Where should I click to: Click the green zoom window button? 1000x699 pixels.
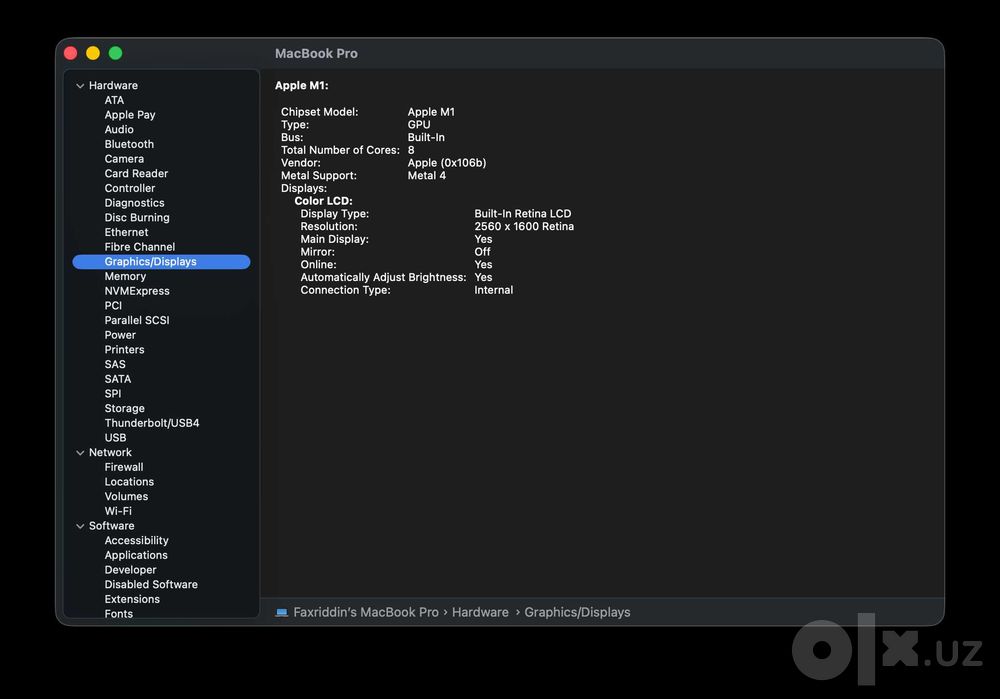click(115, 53)
